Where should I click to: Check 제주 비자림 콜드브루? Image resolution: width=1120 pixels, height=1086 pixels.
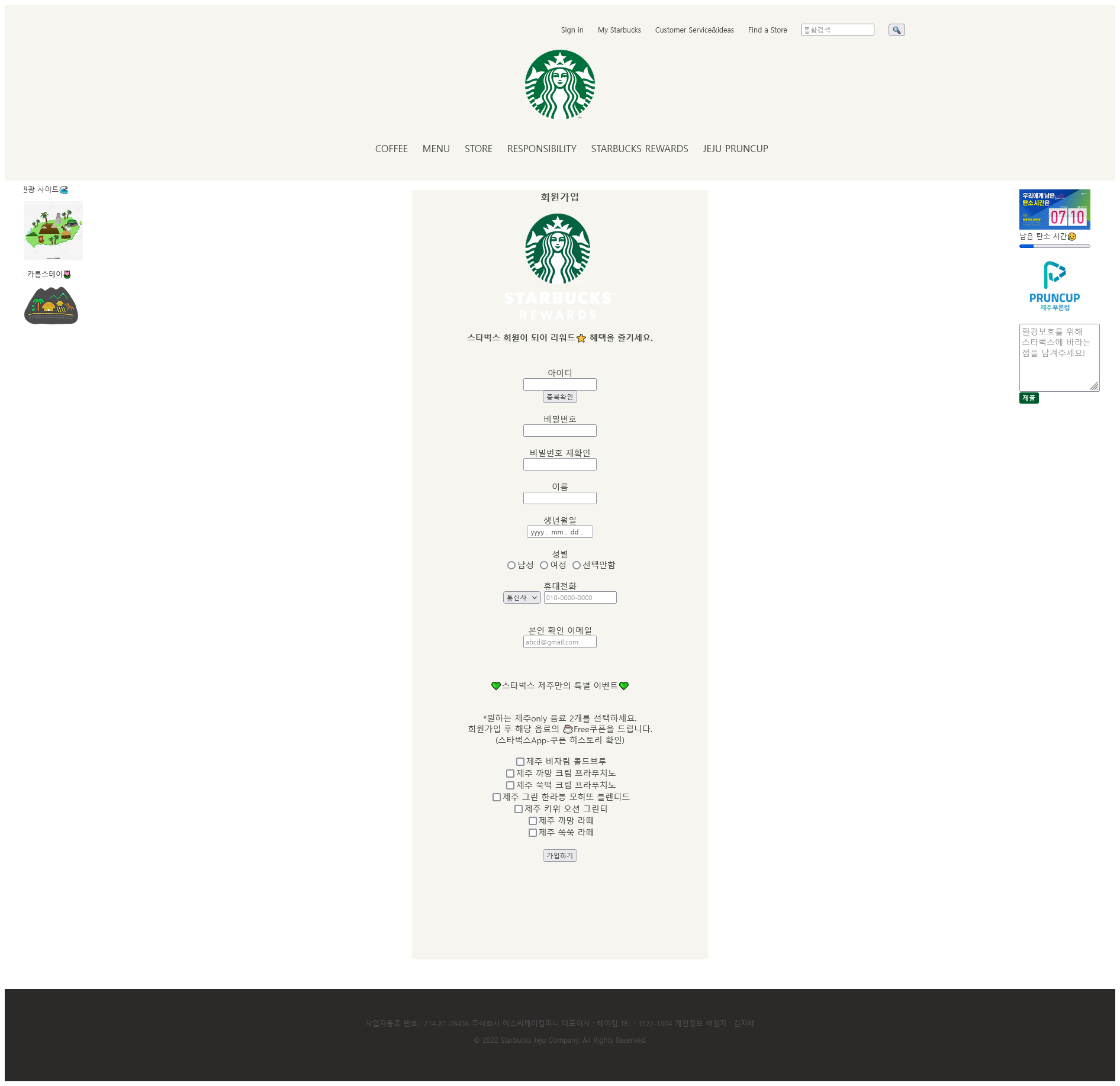click(x=520, y=762)
